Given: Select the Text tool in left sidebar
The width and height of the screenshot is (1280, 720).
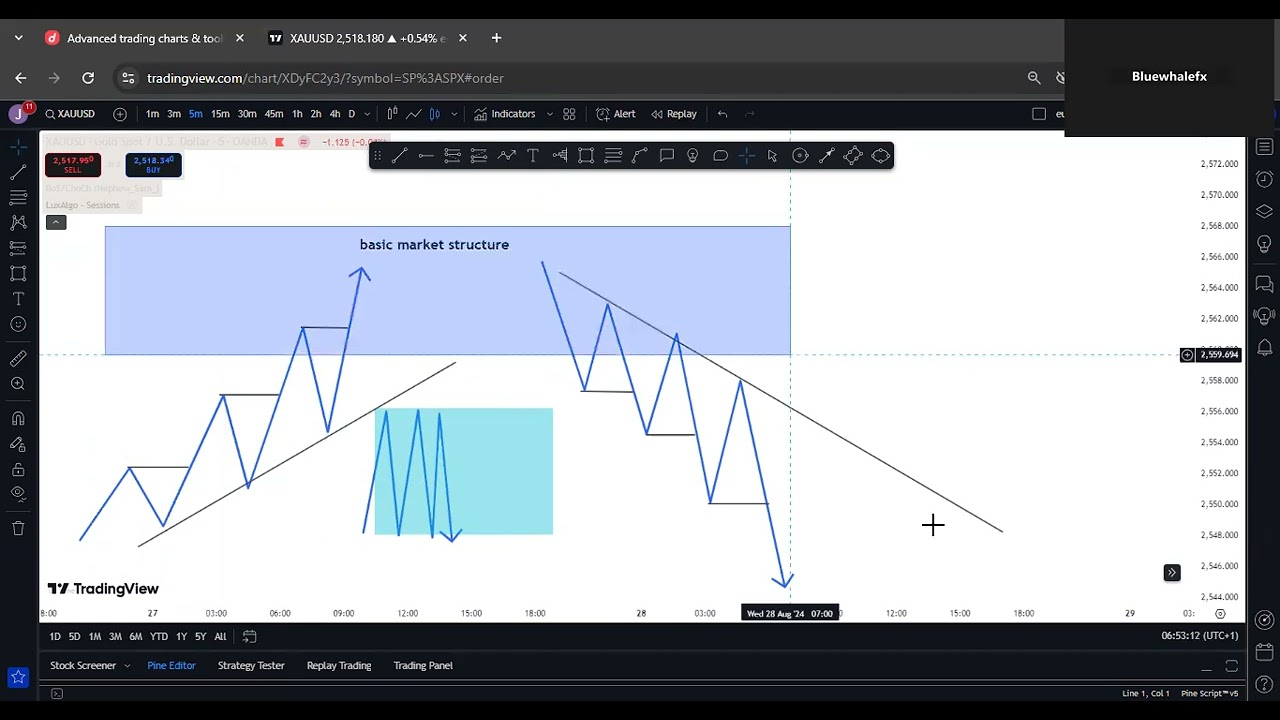Looking at the screenshot, I should [x=18, y=298].
